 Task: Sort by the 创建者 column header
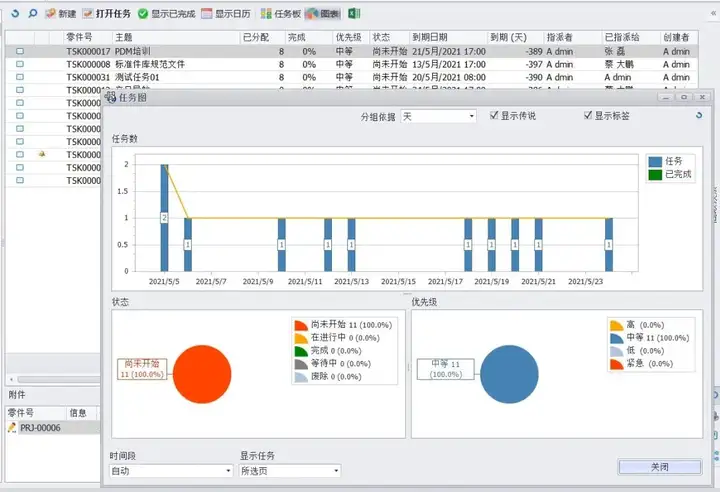679,37
